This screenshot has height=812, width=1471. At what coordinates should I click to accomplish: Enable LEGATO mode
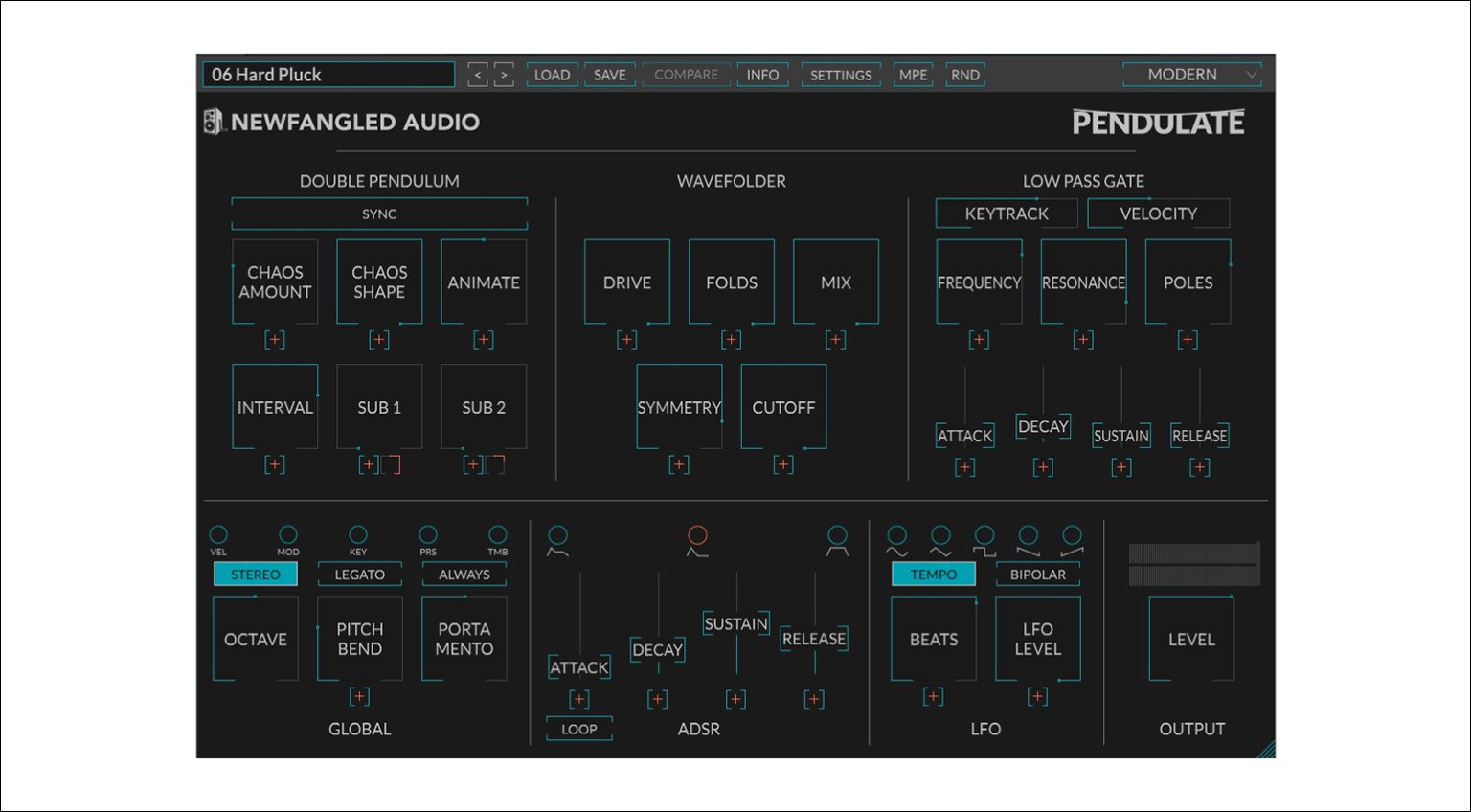click(x=359, y=574)
